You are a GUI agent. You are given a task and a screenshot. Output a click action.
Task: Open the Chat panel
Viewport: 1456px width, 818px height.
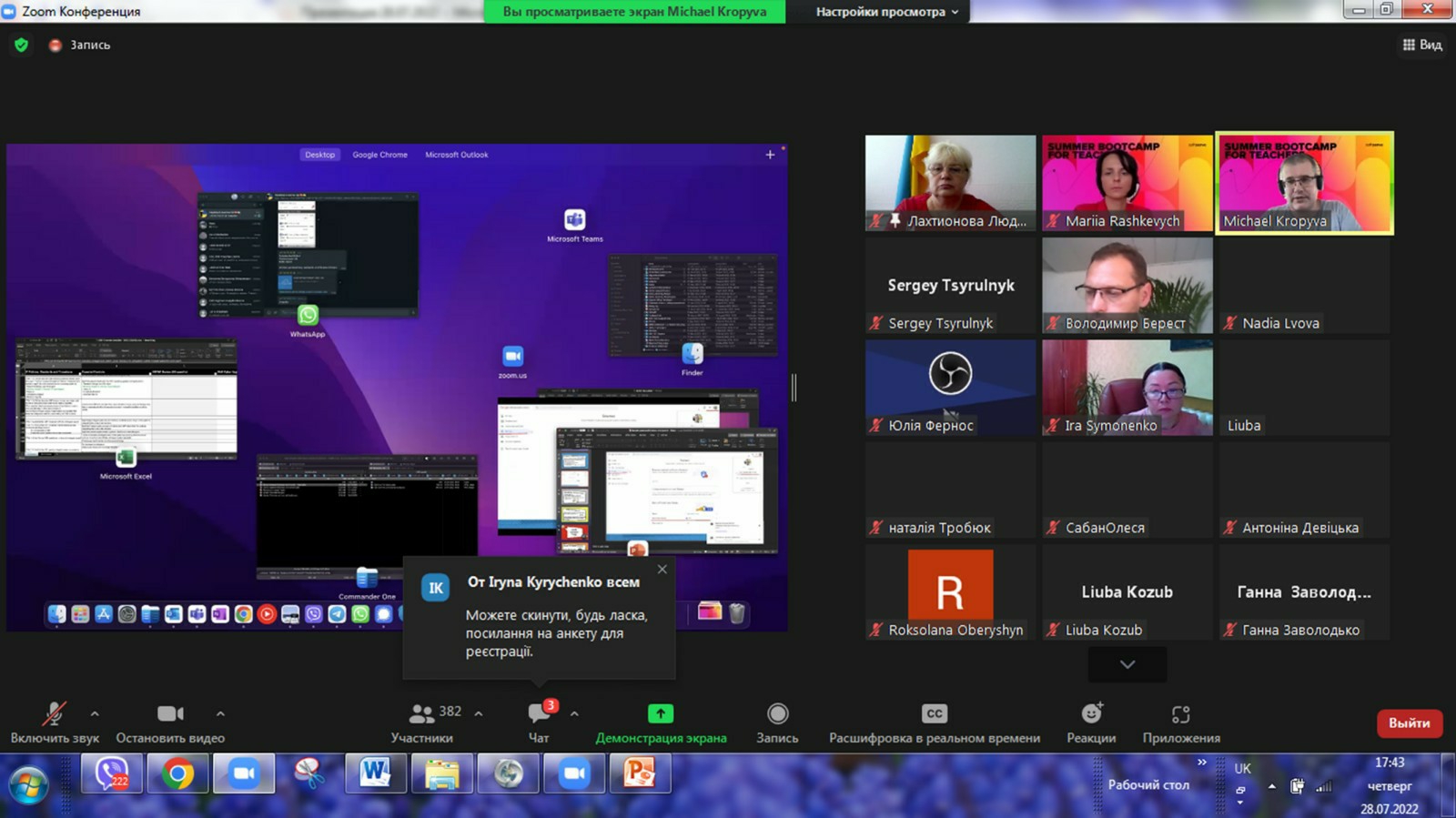(x=539, y=714)
